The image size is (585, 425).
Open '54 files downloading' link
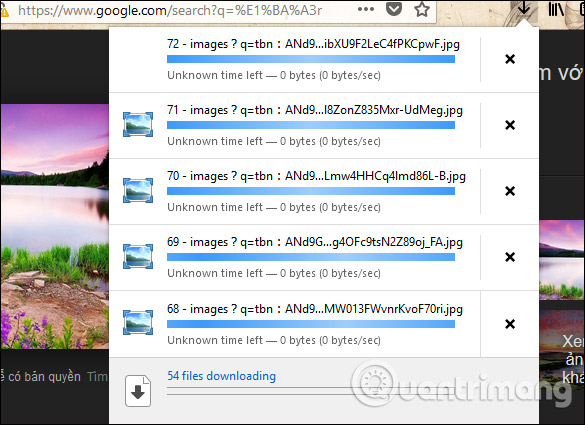click(221, 376)
